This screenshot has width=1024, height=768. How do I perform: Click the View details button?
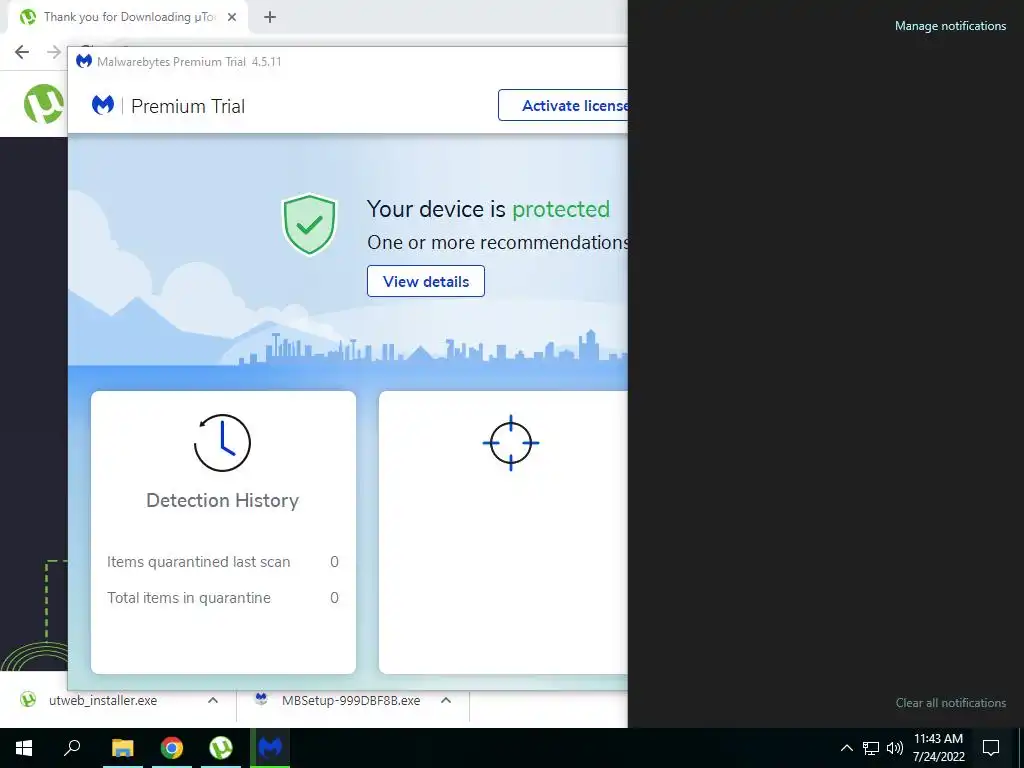pyautogui.click(x=426, y=281)
